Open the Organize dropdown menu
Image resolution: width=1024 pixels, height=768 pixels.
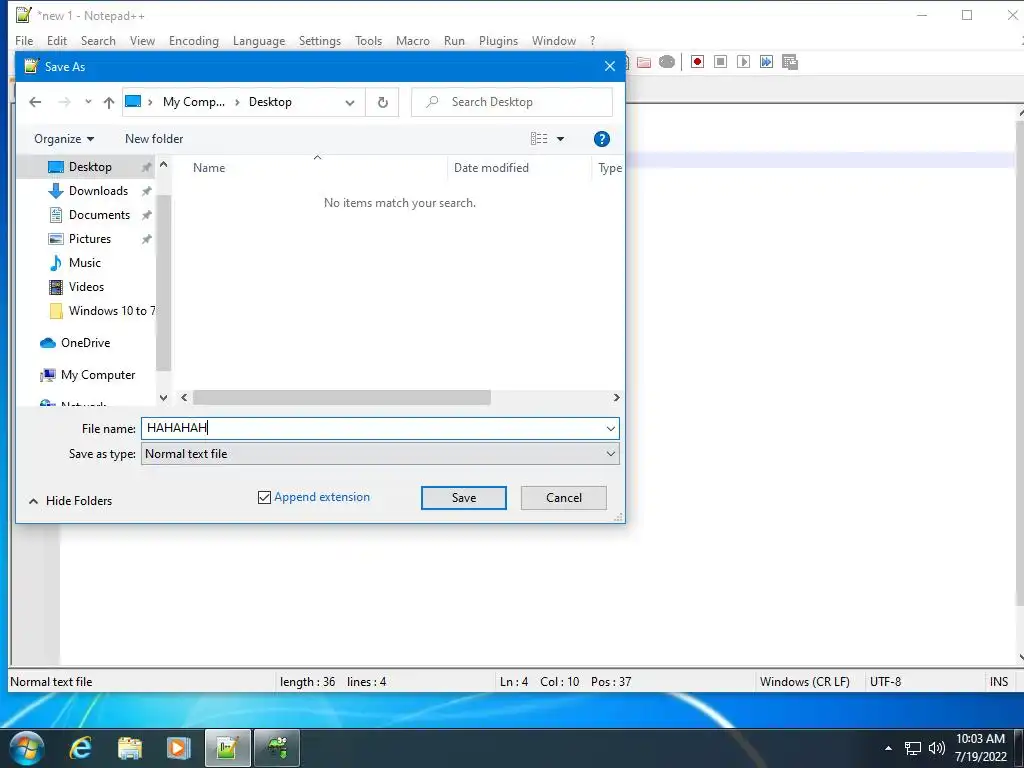point(64,139)
